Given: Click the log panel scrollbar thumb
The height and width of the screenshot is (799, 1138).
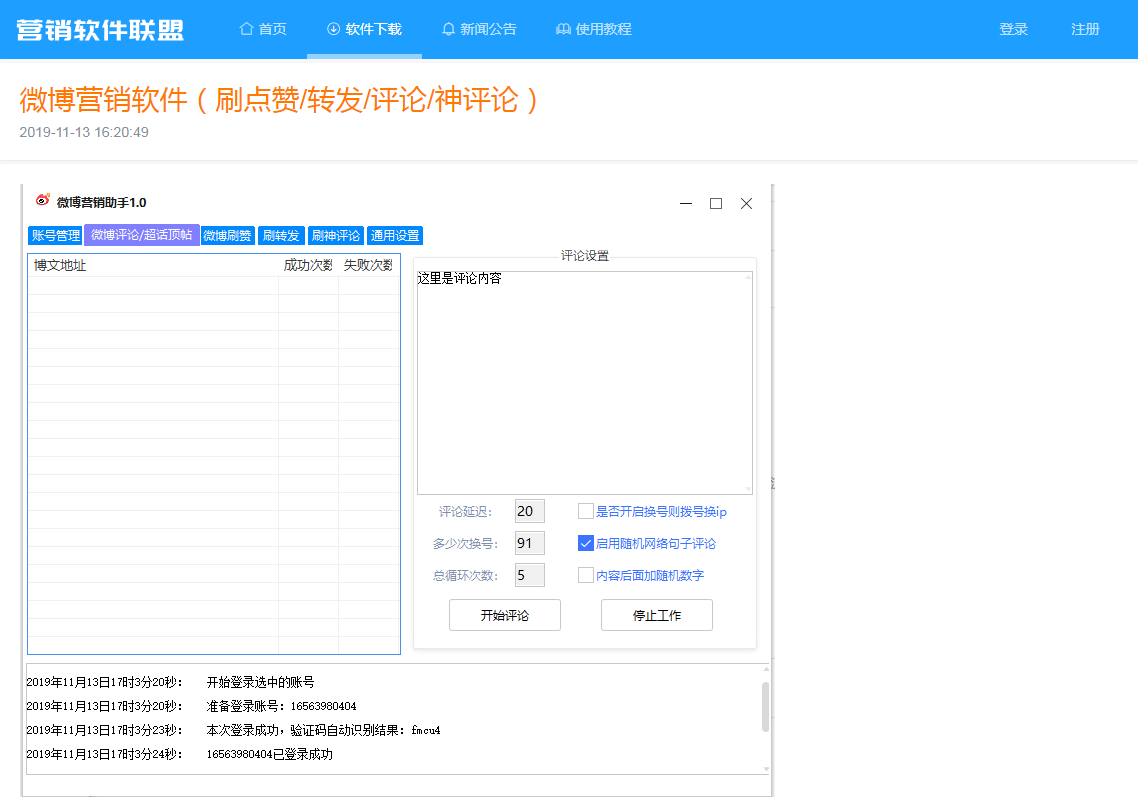Looking at the screenshot, I should point(766,706).
